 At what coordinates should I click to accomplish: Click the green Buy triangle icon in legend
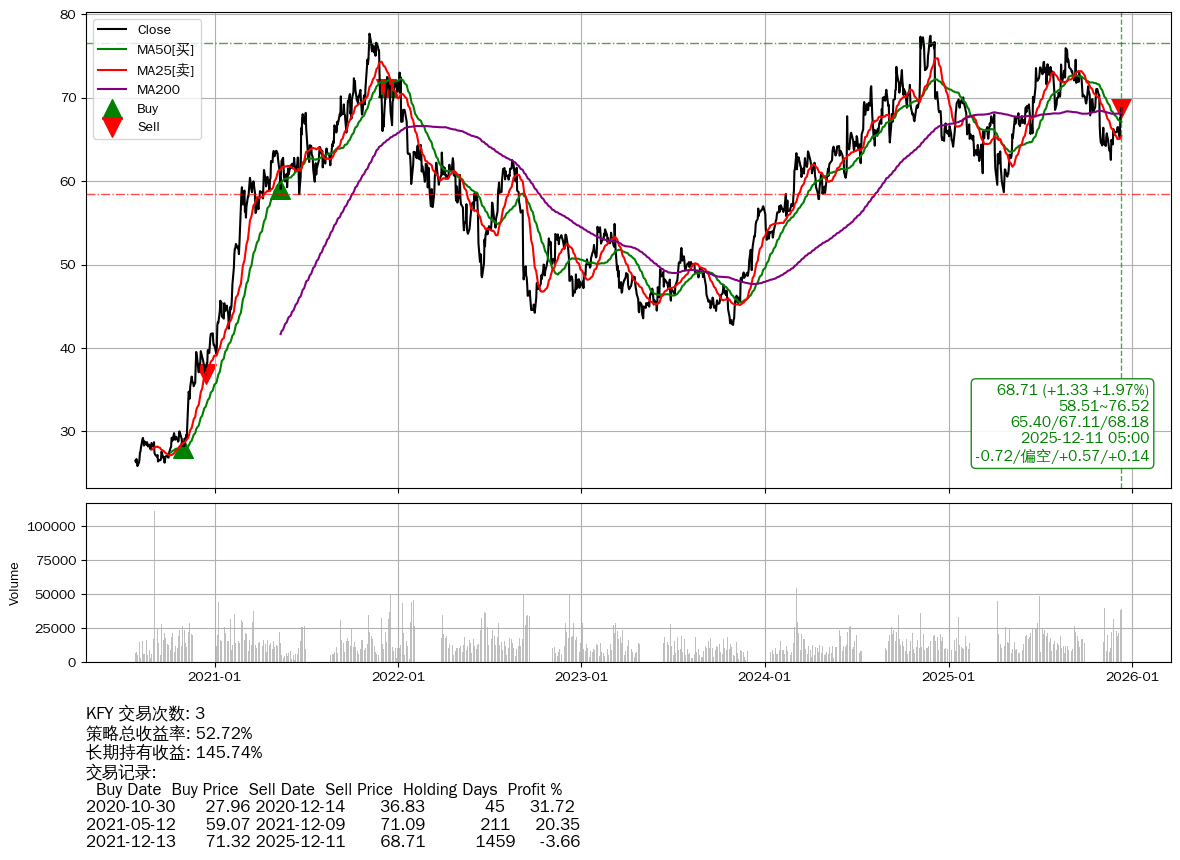coord(113,108)
